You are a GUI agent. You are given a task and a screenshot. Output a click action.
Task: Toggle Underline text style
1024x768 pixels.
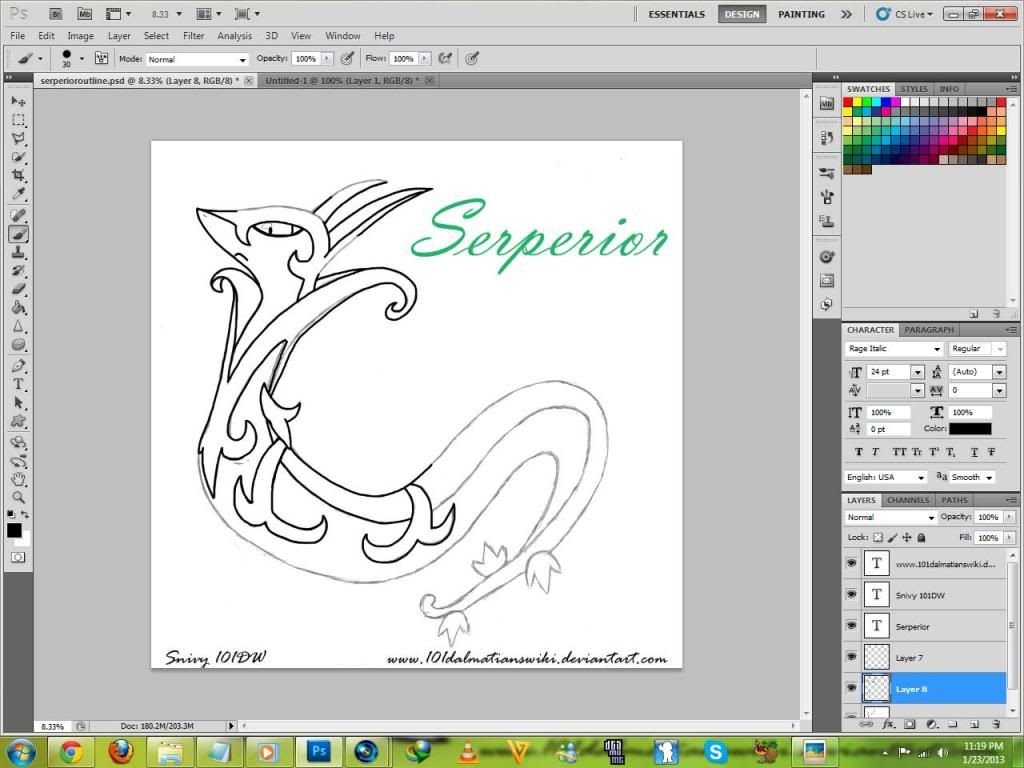coord(974,452)
